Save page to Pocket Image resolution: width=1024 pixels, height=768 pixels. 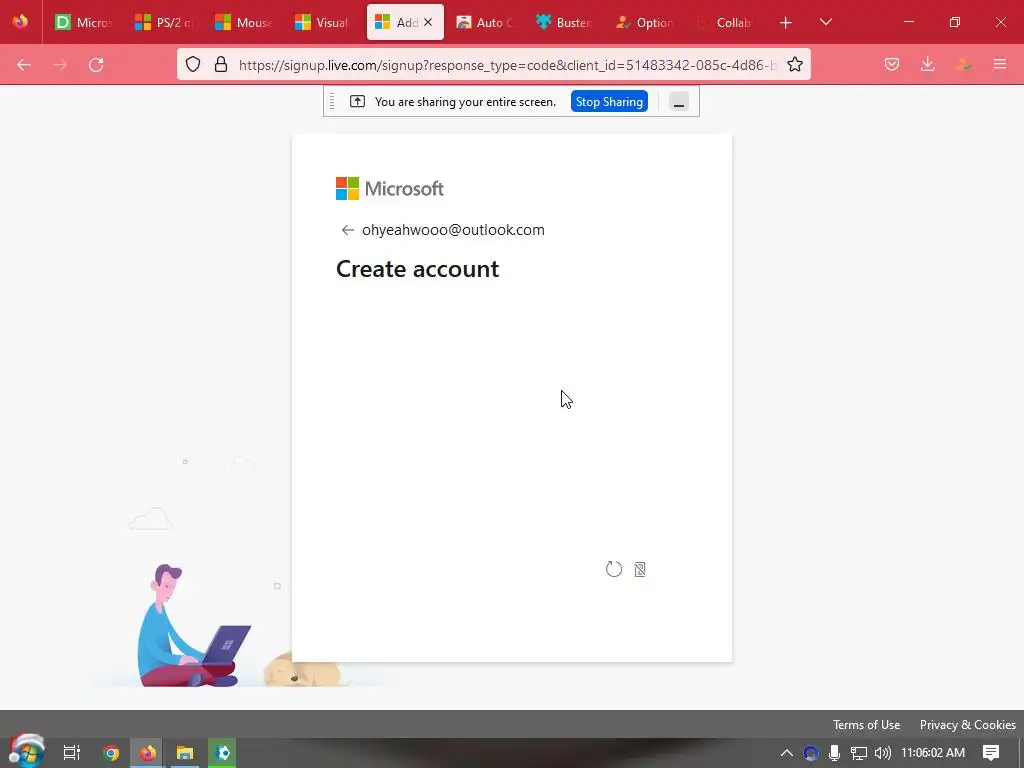click(891, 64)
